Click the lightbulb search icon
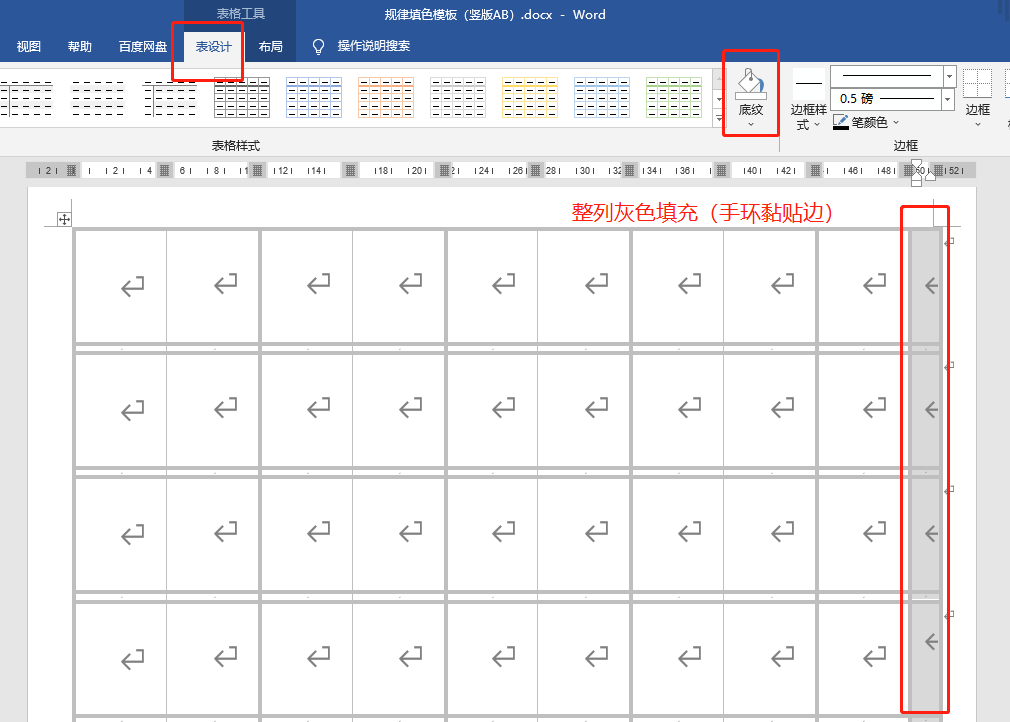 tap(318, 46)
